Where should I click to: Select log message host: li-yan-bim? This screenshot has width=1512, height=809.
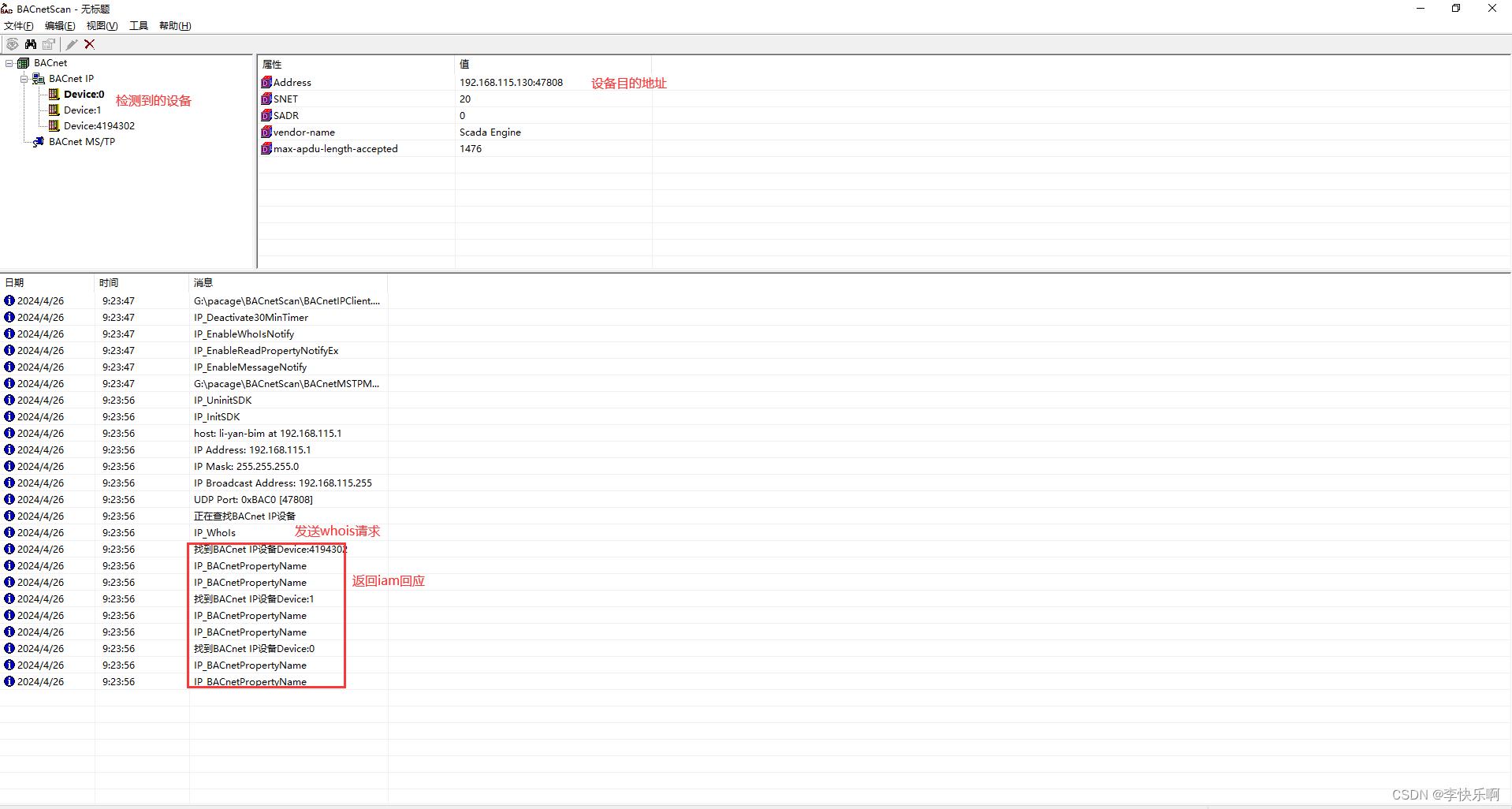pyautogui.click(x=268, y=433)
